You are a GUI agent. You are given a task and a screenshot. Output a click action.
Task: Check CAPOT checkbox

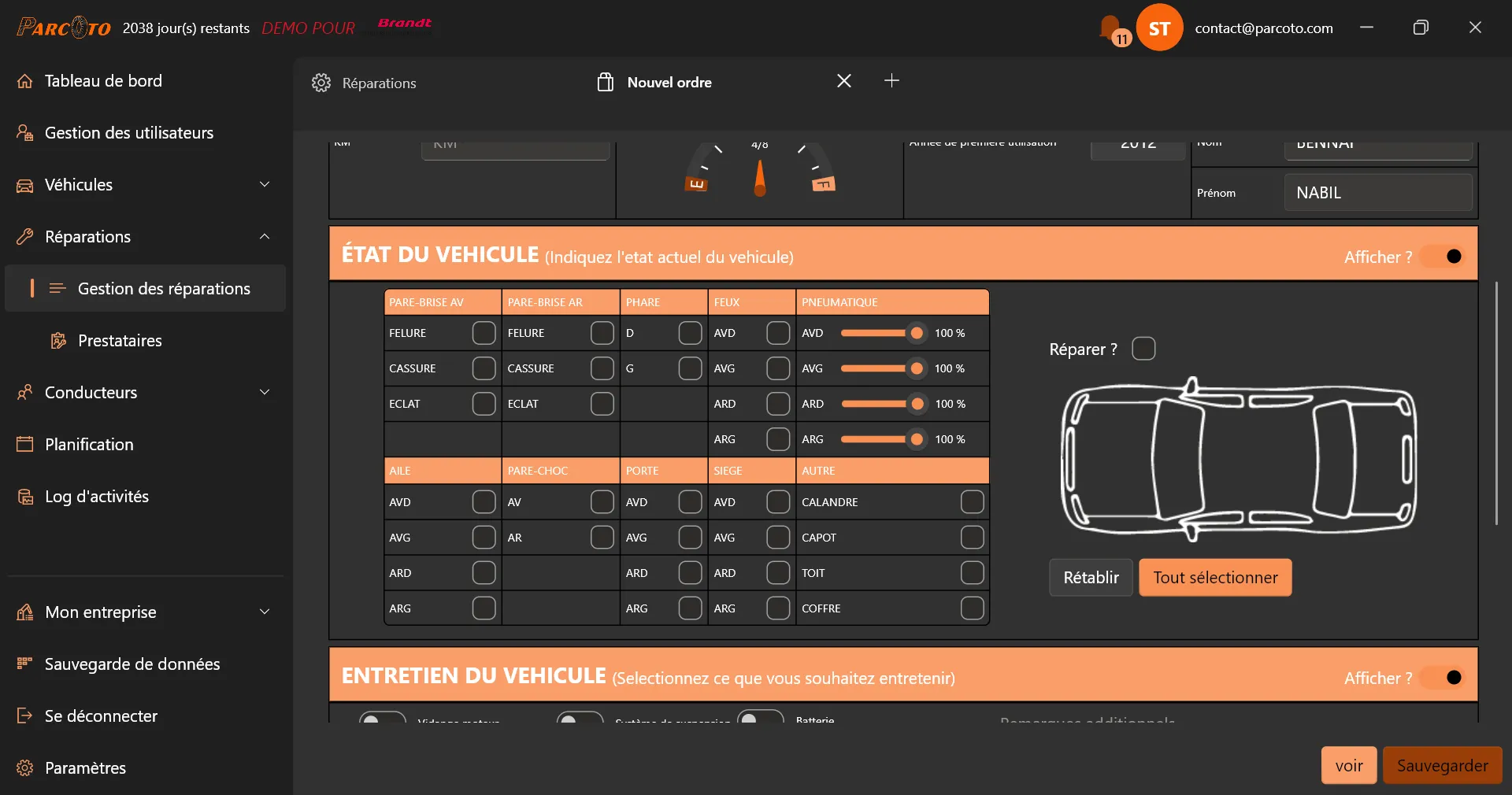tap(972, 538)
